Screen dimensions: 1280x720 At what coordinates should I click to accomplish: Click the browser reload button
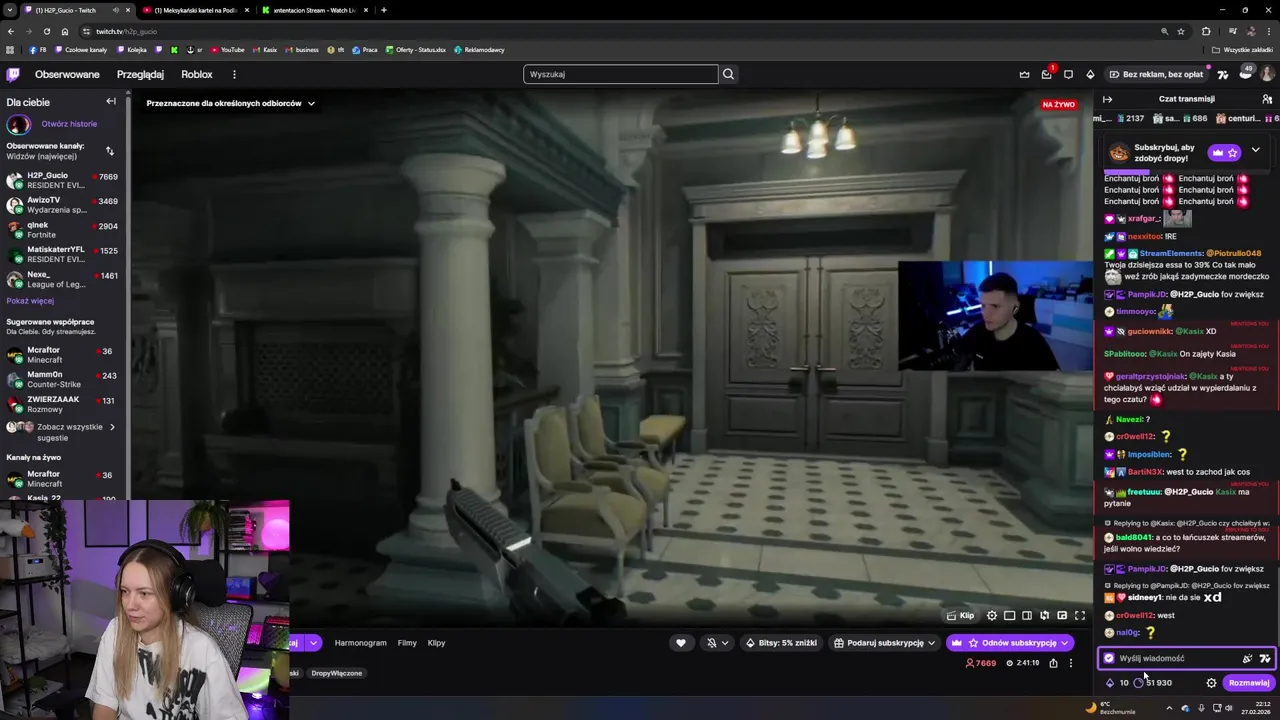[x=46, y=31]
